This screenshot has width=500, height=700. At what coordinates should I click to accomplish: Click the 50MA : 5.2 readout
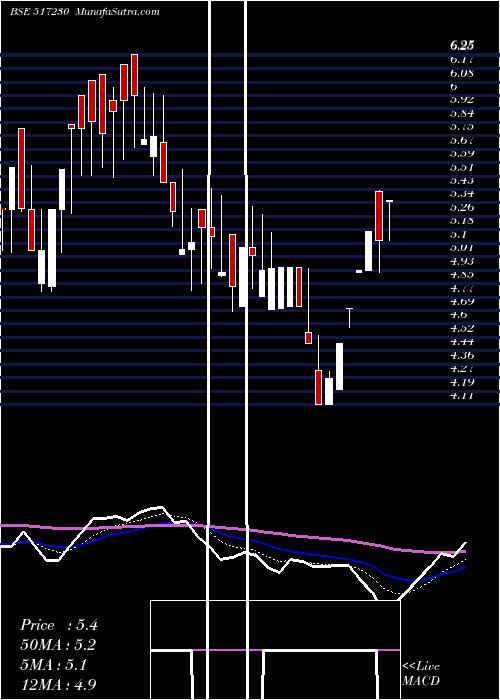click(x=58, y=645)
